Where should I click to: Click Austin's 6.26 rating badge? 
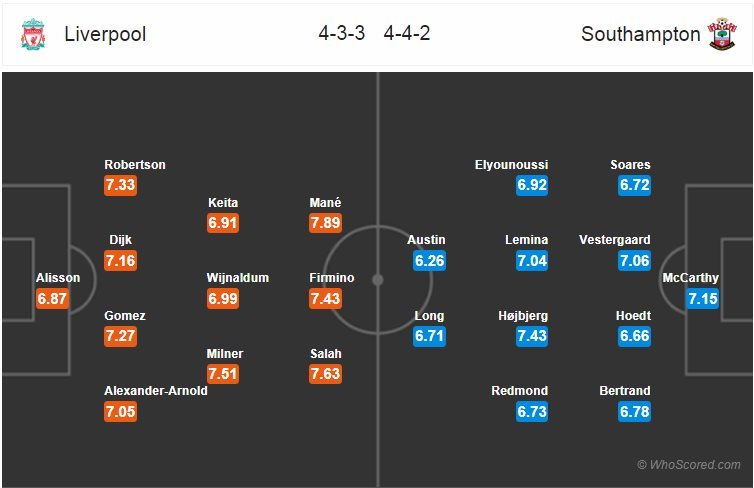[x=430, y=261]
